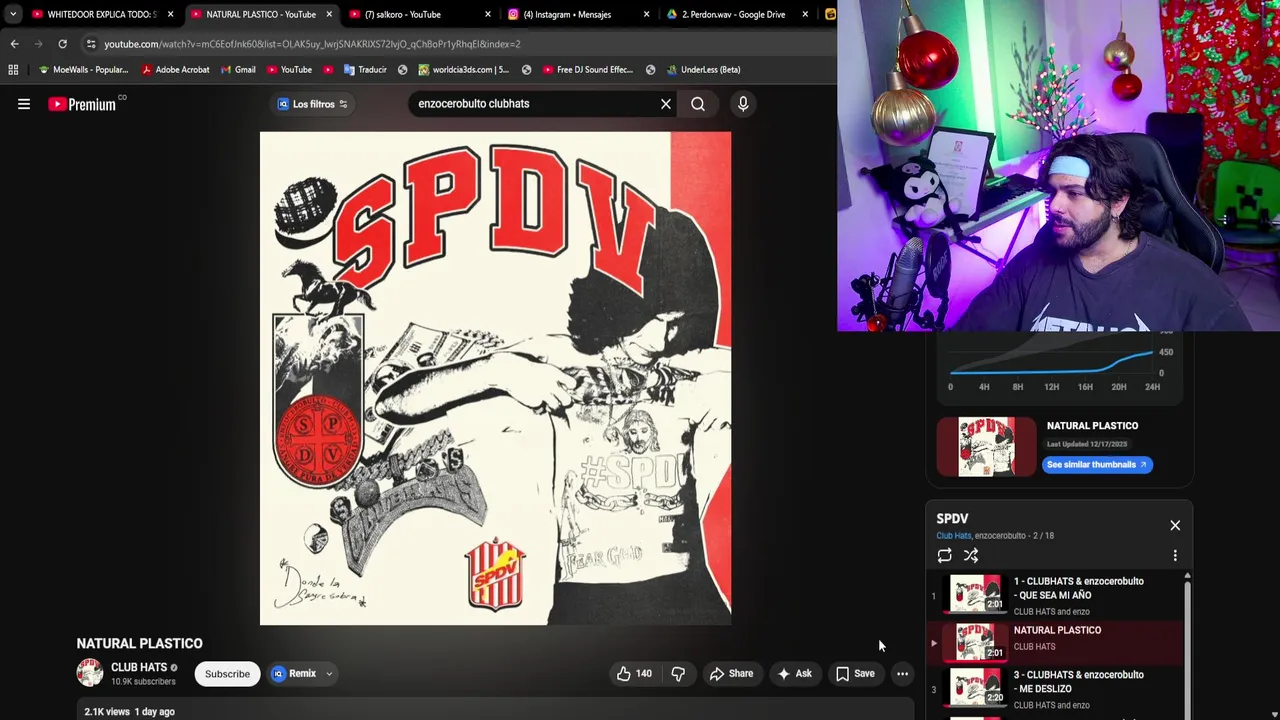1280x720 pixels.
Task: Open SPDV playlist three-dot options
Action: pyautogui.click(x=1175, y=556)
